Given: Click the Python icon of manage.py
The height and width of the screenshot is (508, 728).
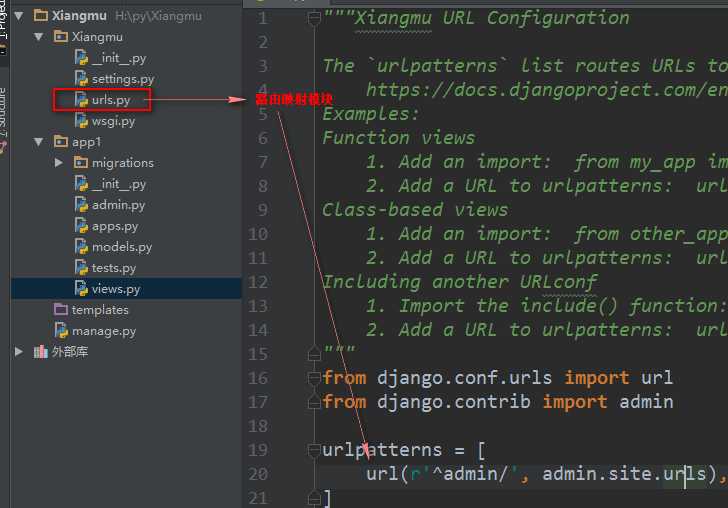Looking at the screenshot, I should point(61,331).
